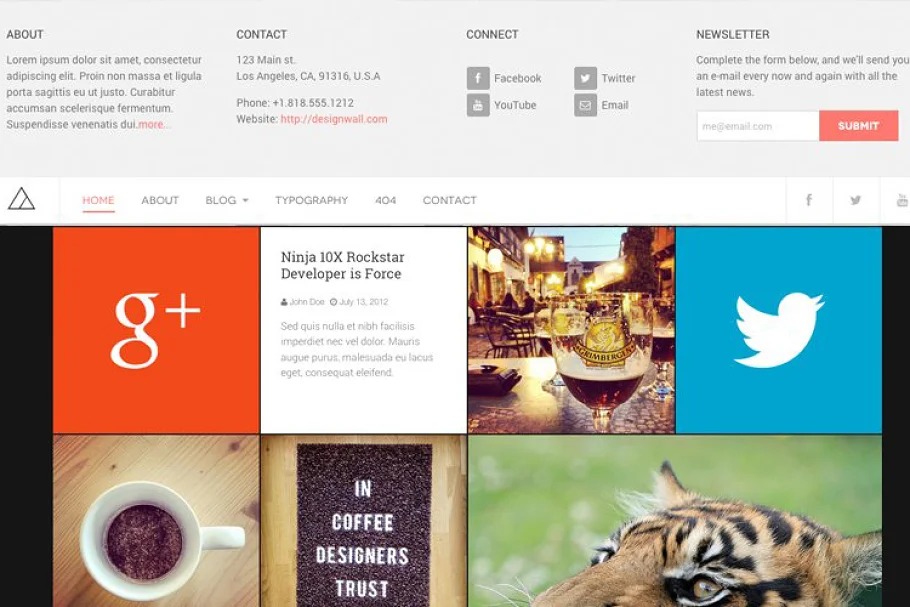Open the 404 menu item
The image size is (910, 607).
point(385,200)
